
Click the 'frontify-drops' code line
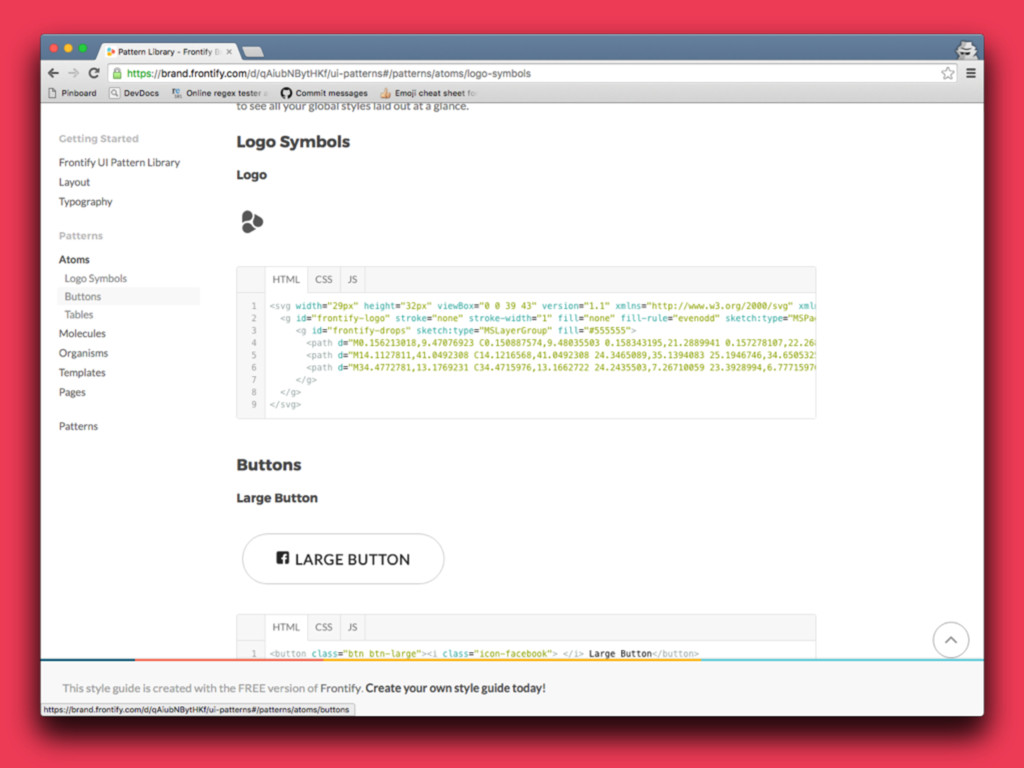[x=466, y=330]
